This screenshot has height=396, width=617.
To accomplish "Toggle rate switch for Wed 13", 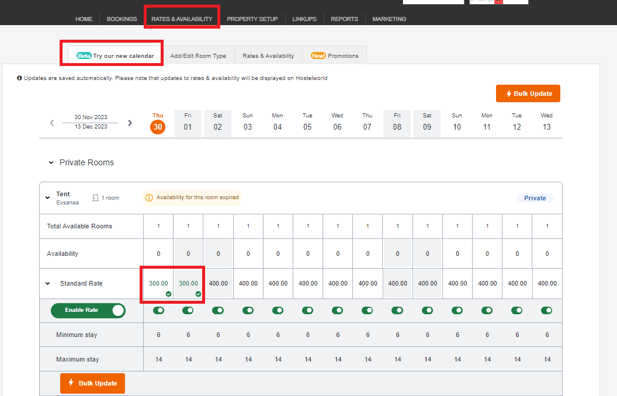I will (x=547, y=311).
